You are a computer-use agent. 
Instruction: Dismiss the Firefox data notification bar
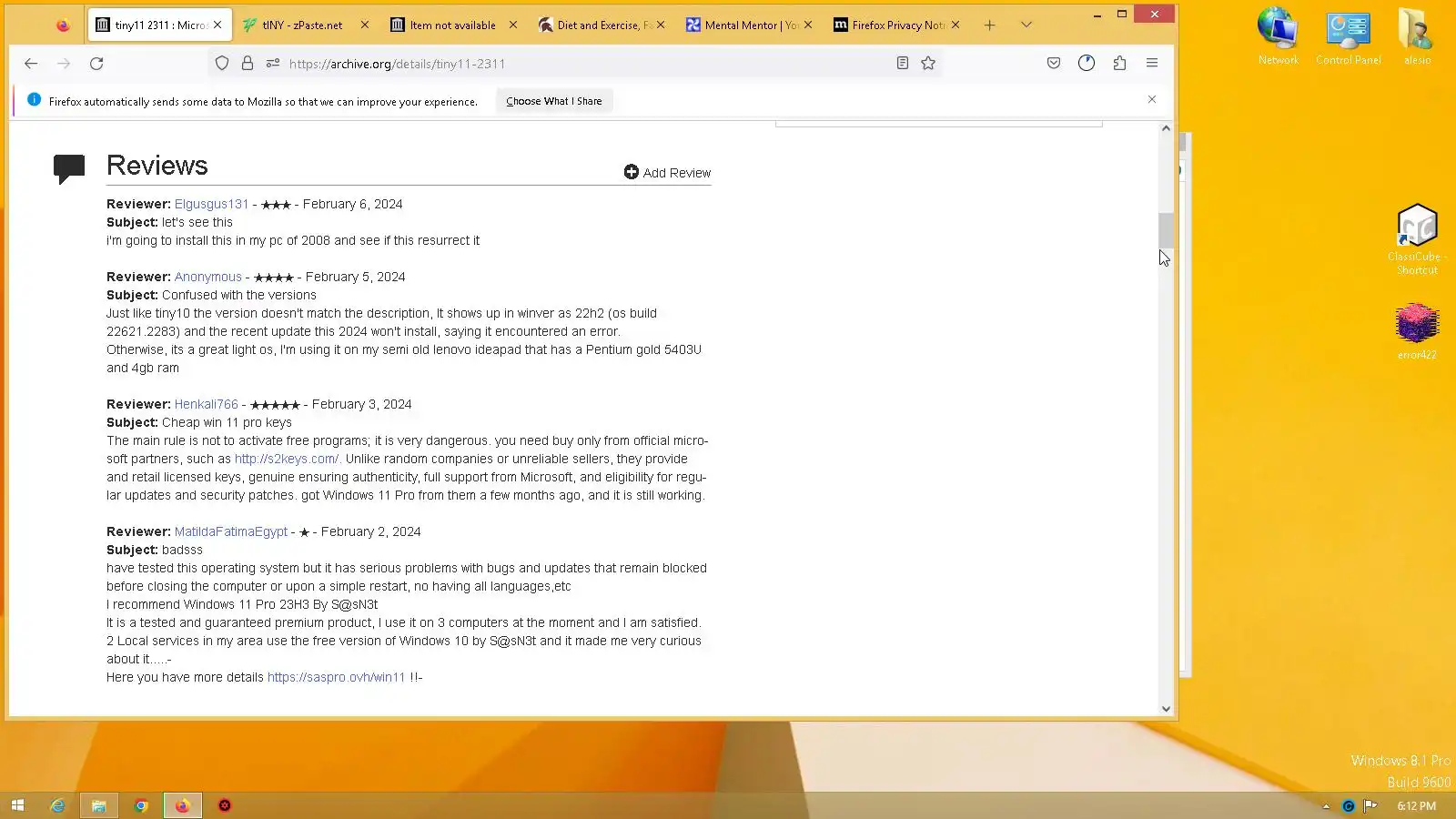pos(1152,100)
